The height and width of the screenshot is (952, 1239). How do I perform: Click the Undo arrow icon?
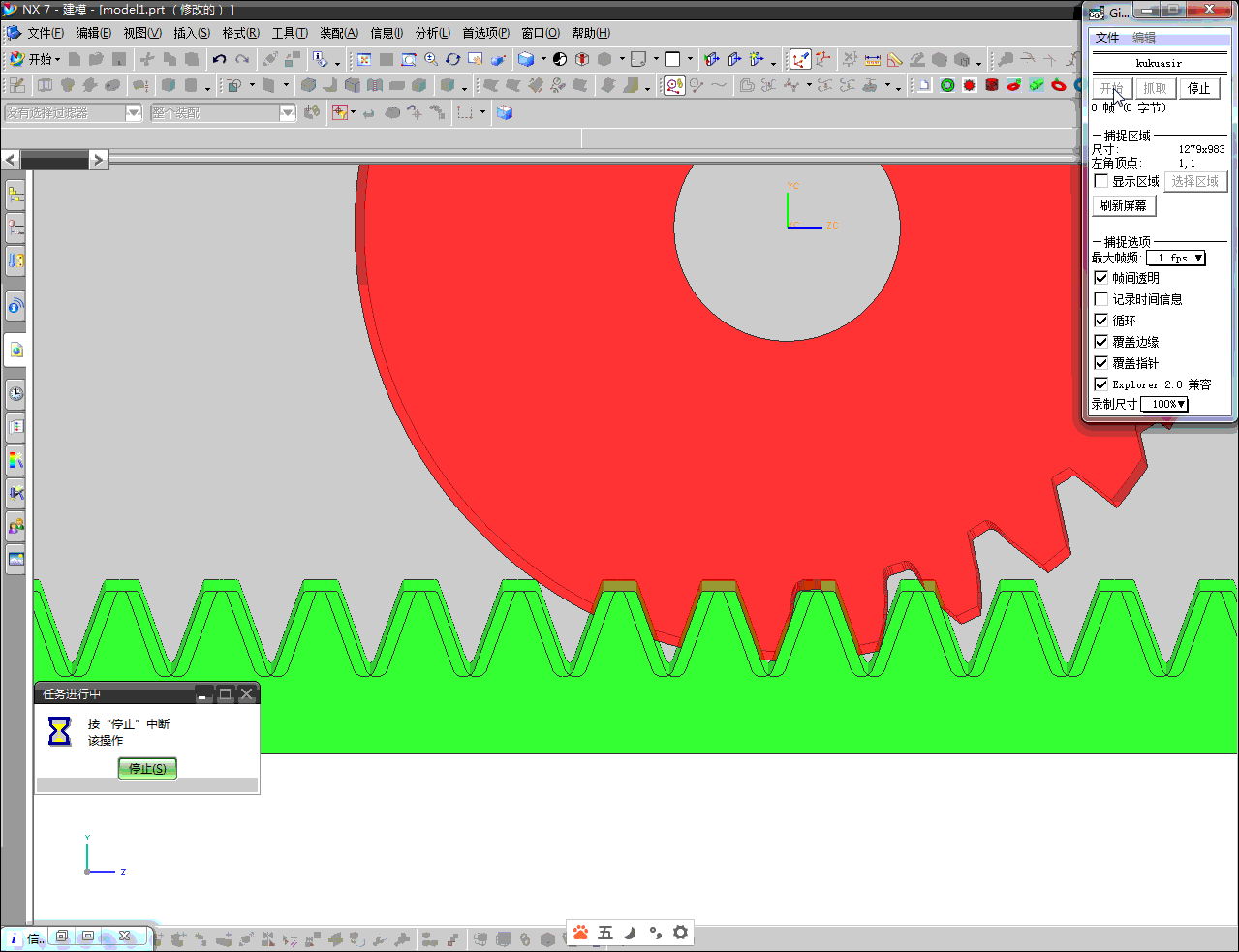(219, 59)
